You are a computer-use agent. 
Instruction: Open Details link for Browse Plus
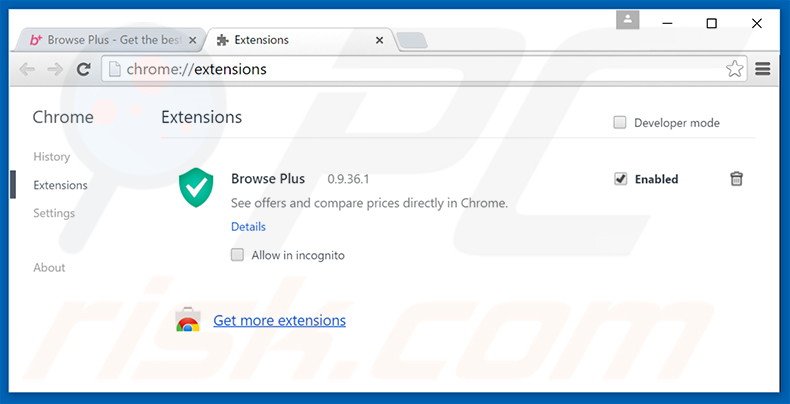click(x=248, y=227)
